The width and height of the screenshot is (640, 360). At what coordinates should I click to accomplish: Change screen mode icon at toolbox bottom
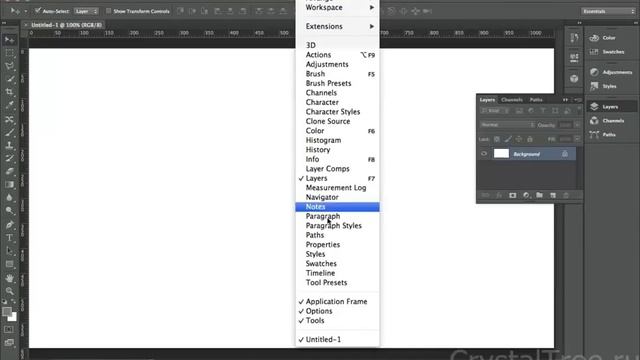point(9,342)
